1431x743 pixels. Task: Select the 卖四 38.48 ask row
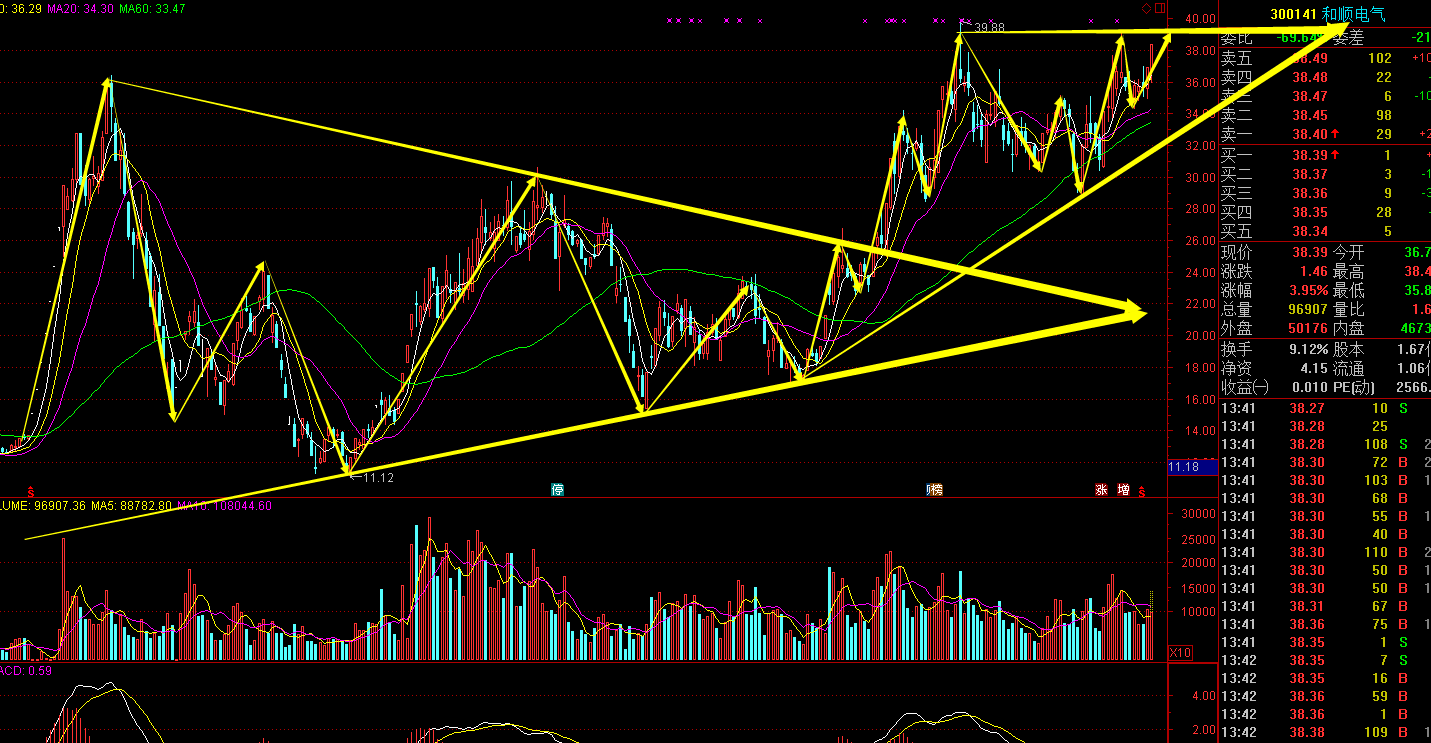[1325, 77]
